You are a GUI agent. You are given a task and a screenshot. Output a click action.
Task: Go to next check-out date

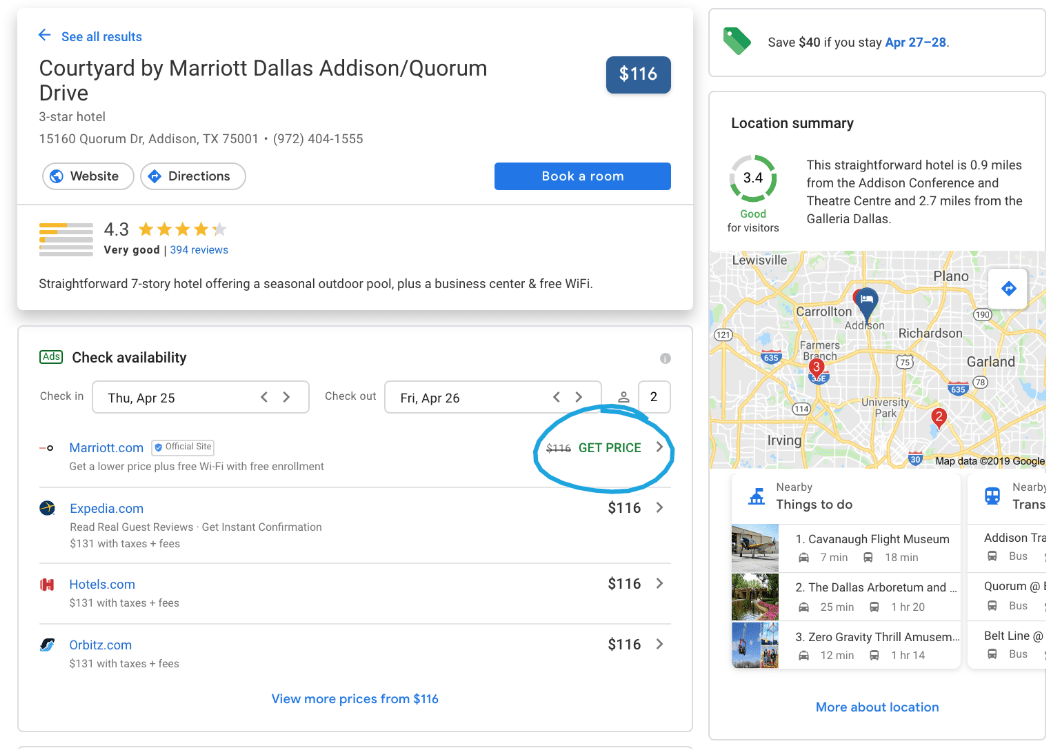coord(579,397)
